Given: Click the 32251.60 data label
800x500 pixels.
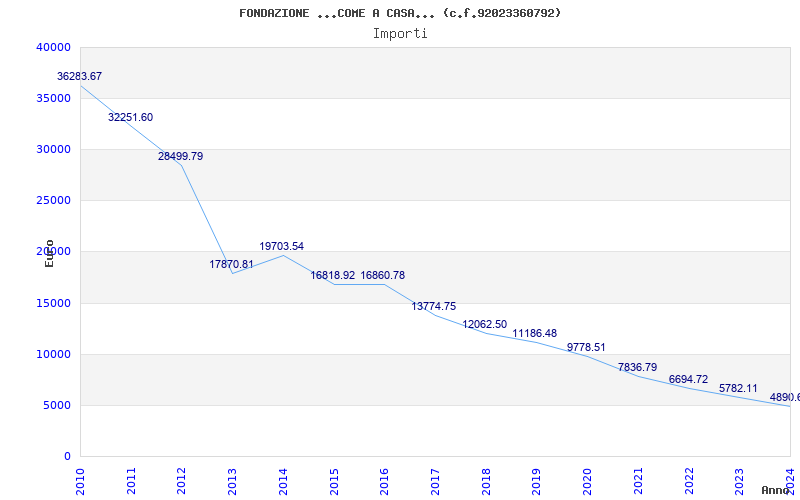Looking at the screenshot, I should [130, 117].
